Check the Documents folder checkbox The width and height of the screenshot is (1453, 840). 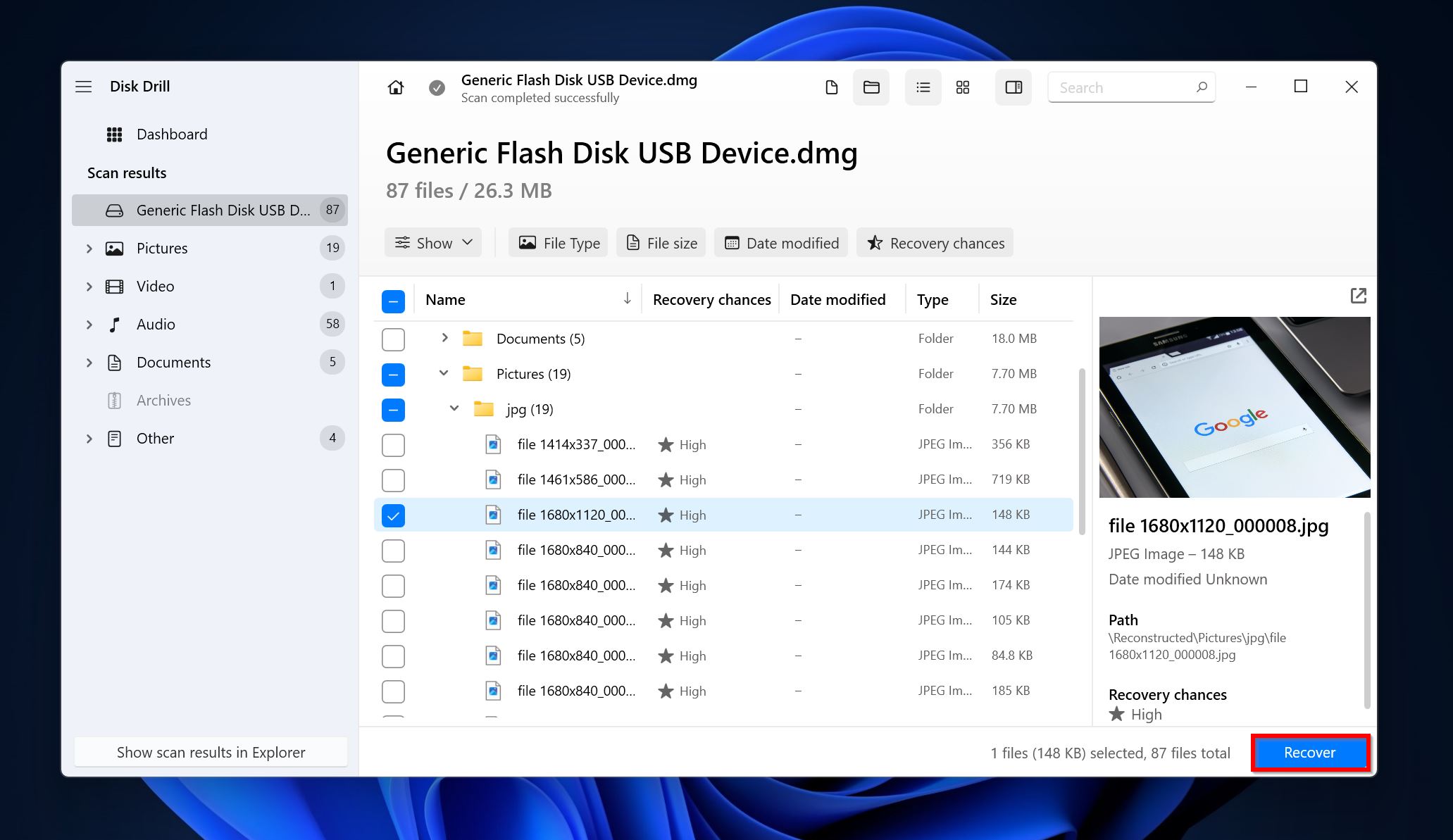click(x=393, y=338)
